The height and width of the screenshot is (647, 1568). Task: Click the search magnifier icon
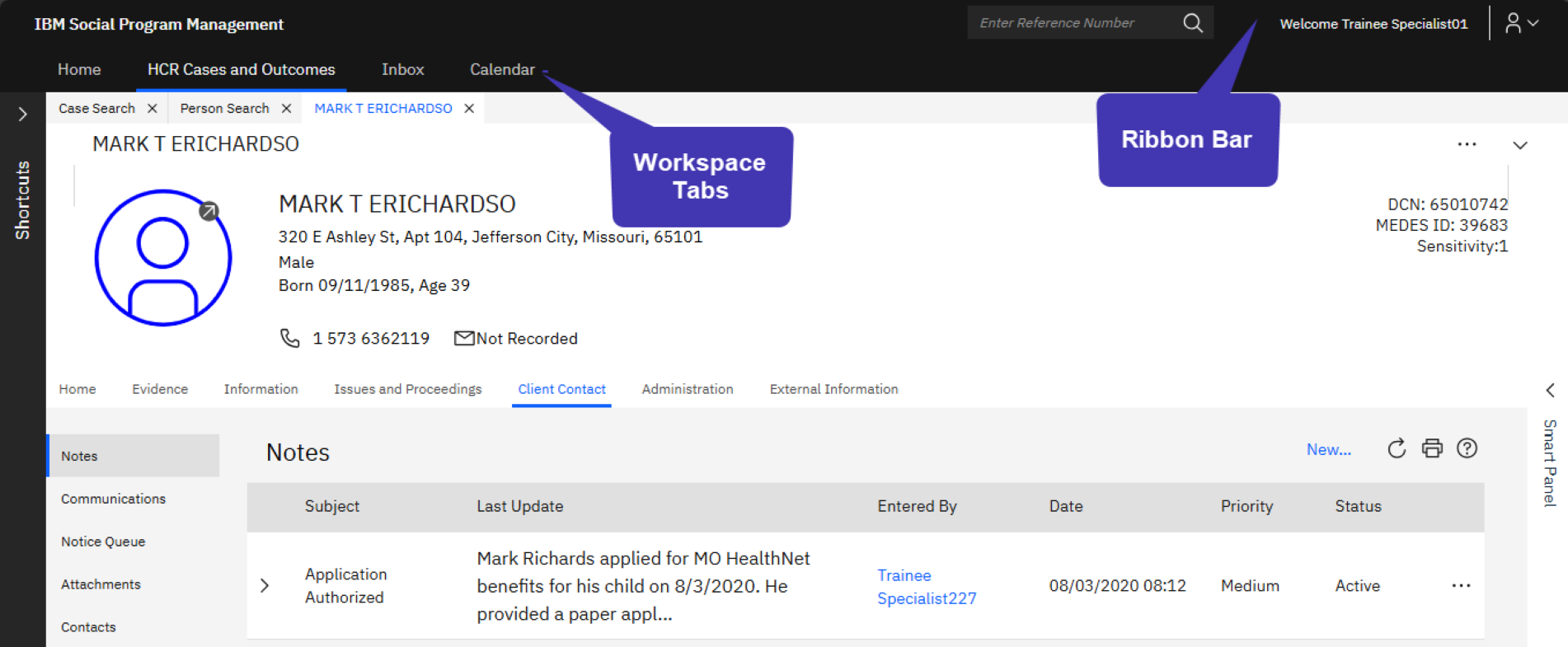coord(1192,23)
